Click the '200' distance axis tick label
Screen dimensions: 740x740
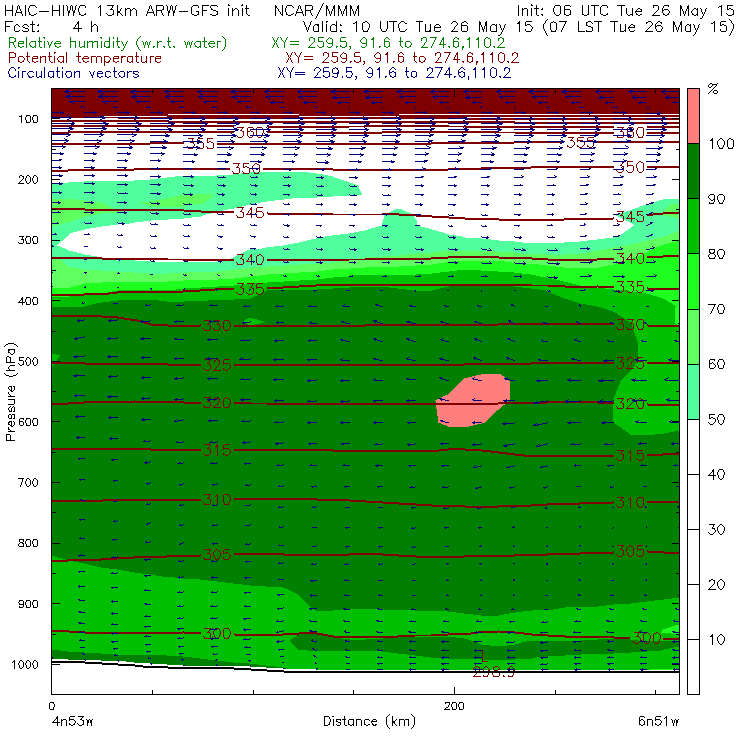[454, 706]
